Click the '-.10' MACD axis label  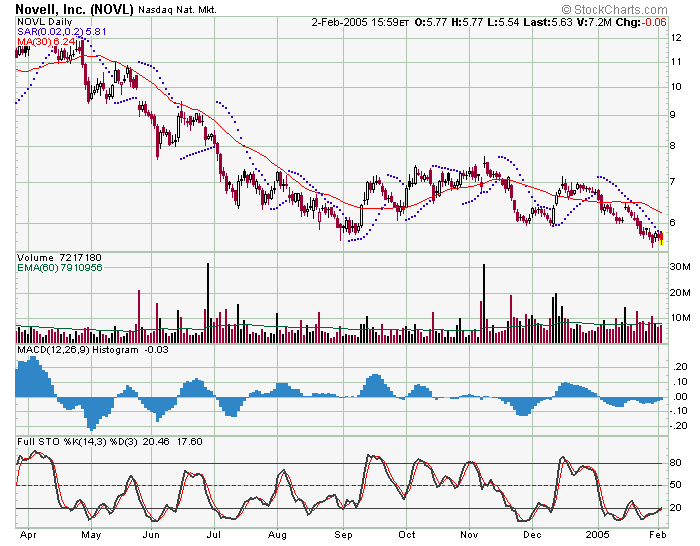pyautogui.click(x=679, y=411)
